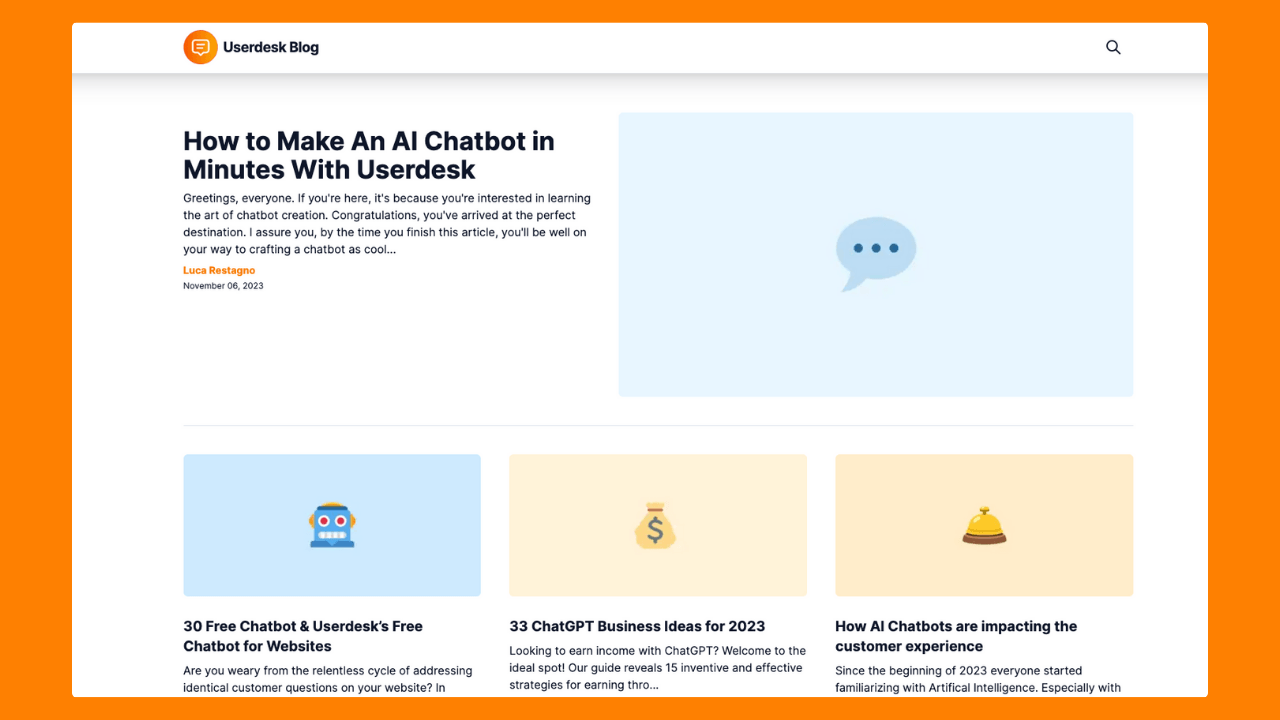Read How AI Chatbots are impacting article

(x=956, y=636)
